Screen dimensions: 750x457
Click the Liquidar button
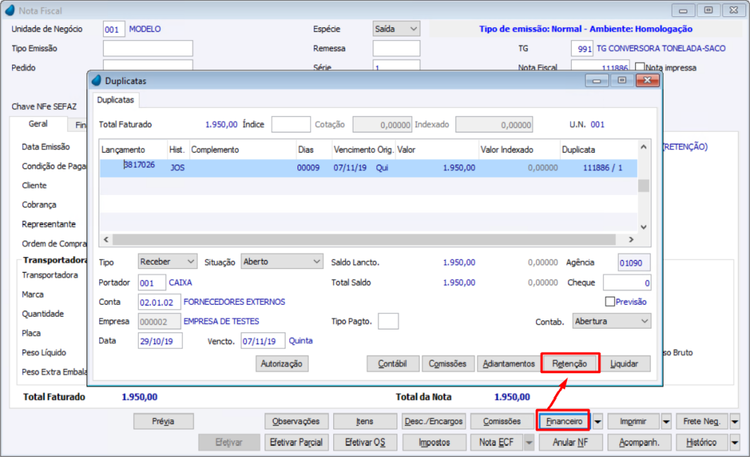[x=624, y=364]
